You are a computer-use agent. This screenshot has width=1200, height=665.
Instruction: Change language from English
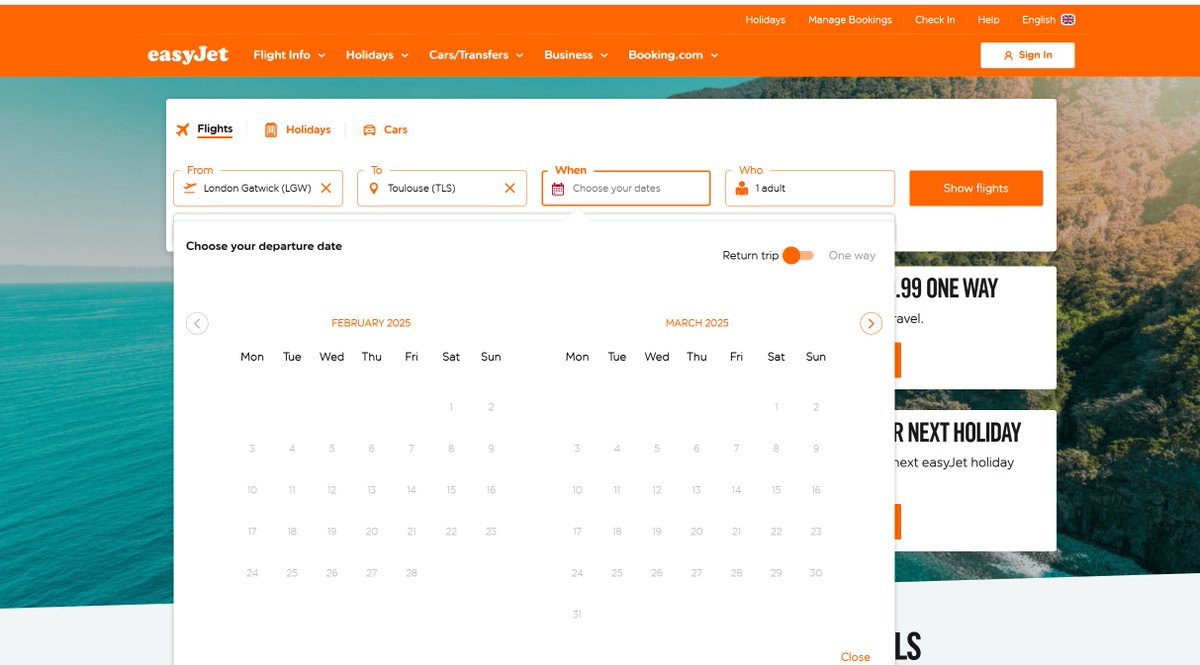[x=1048, y=19]
